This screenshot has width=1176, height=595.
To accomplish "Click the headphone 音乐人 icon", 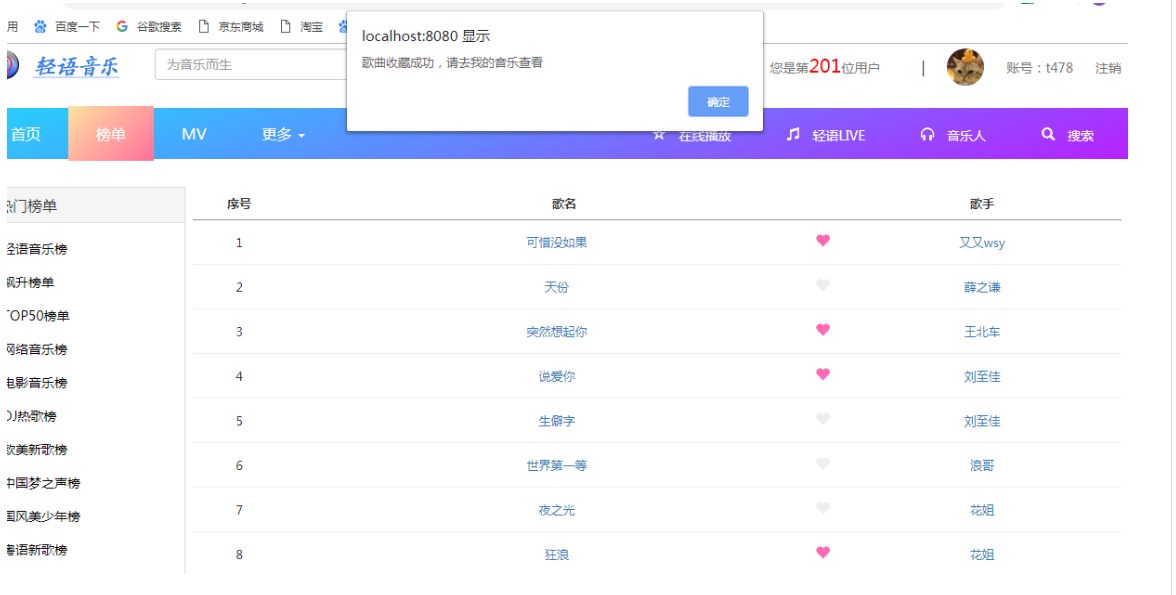I will click(927, 135).
